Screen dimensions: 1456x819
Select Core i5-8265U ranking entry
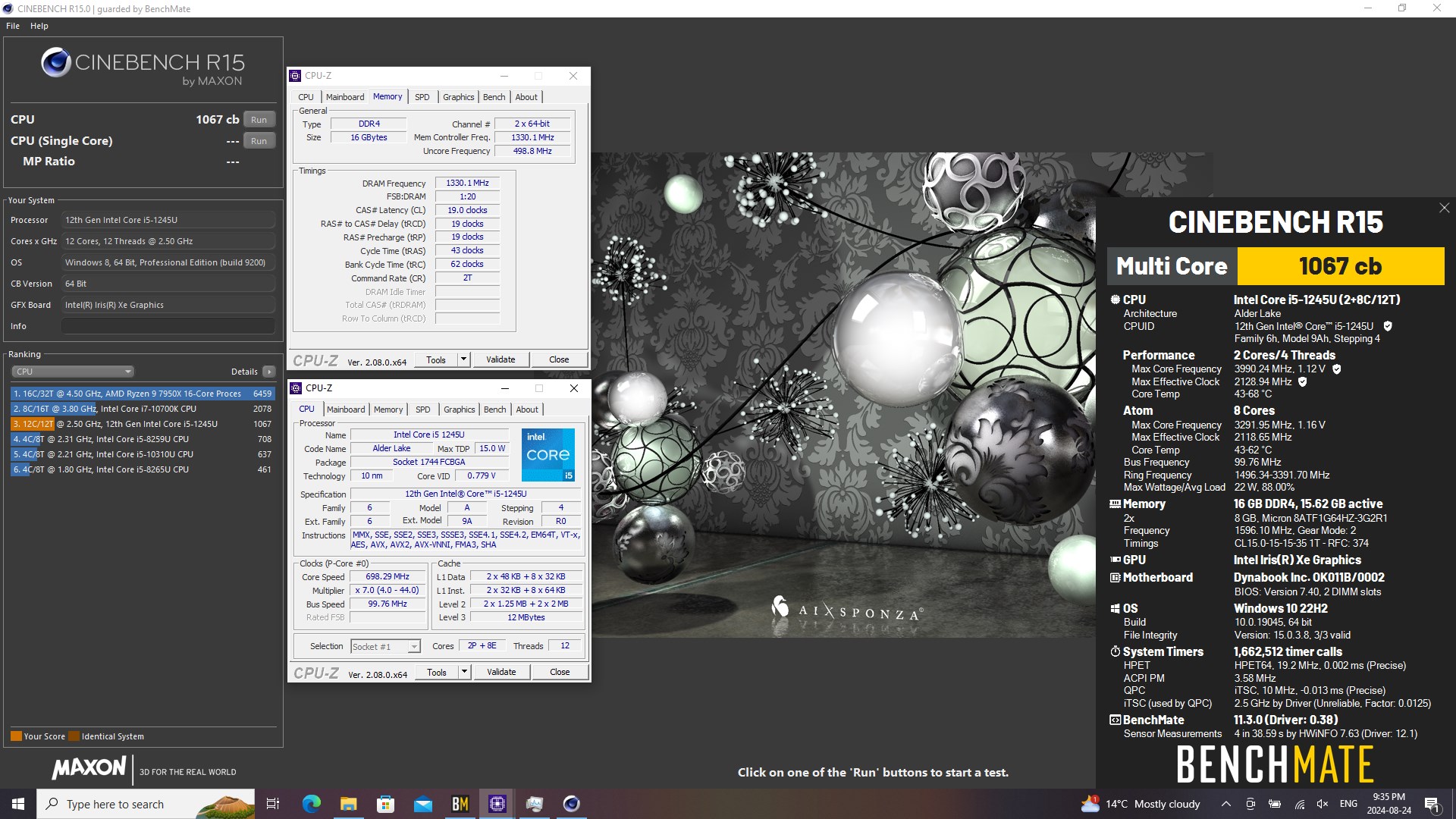point(143,469)
